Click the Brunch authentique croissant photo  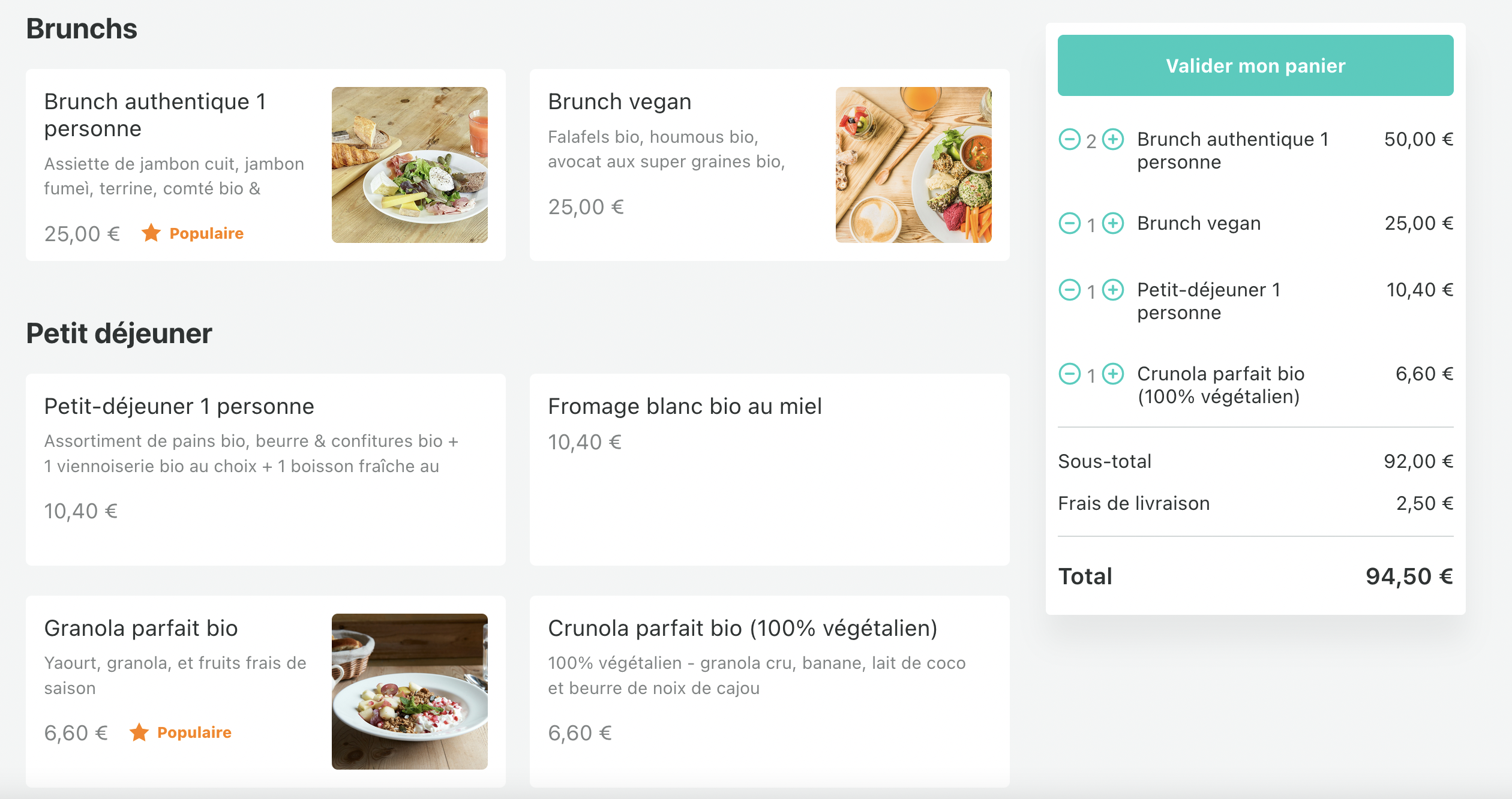[410, 166]
